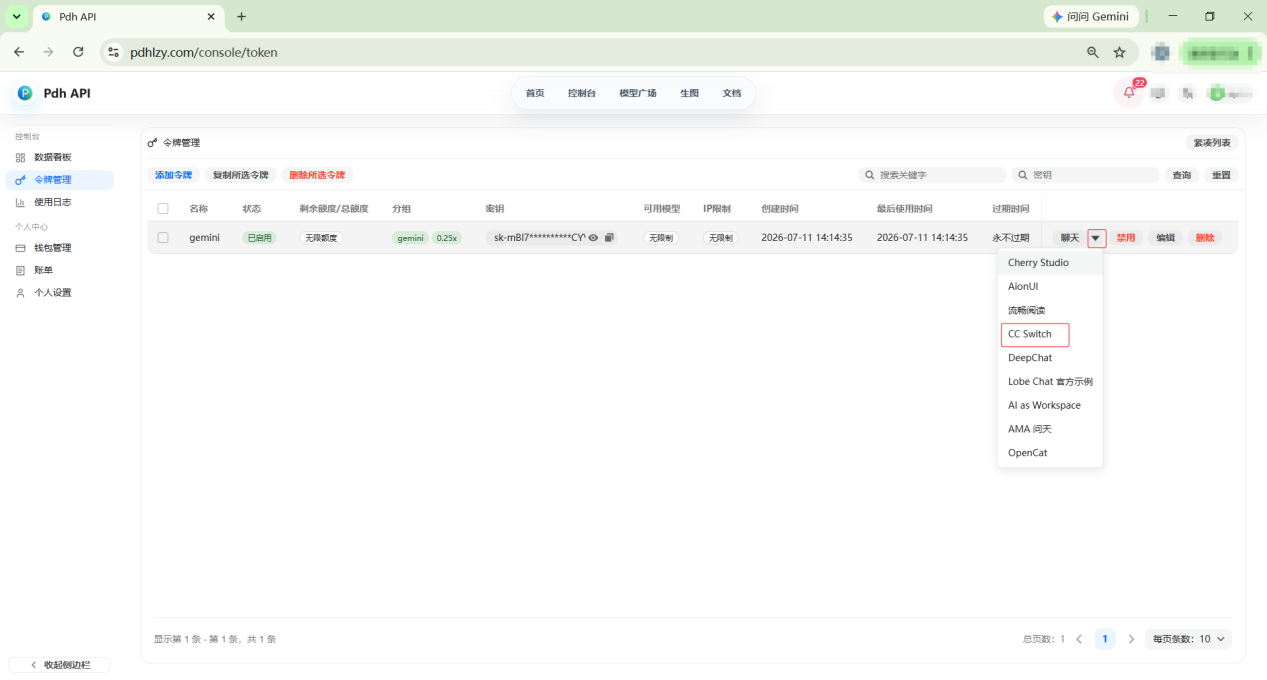Select AI as Workspace option
Screen dimensions: 1267x680
point(1050,406)
